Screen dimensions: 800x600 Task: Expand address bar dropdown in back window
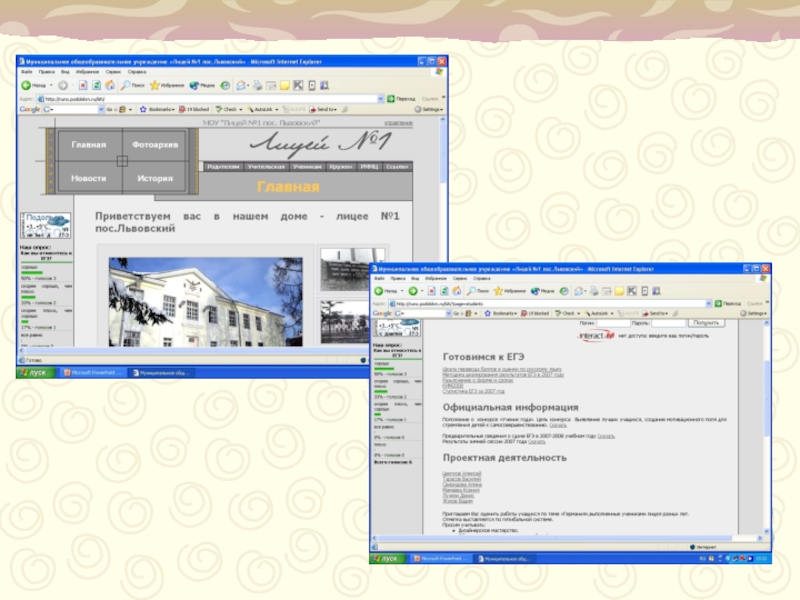[x=384, y=98]
